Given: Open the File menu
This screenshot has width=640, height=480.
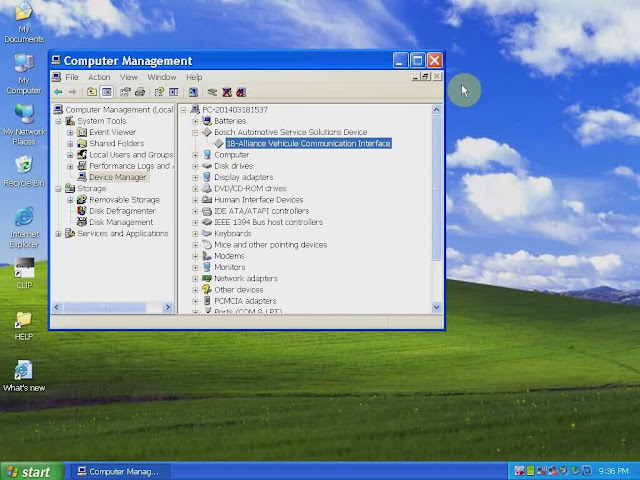Looking at the screenshot, I should pos(72,77).
